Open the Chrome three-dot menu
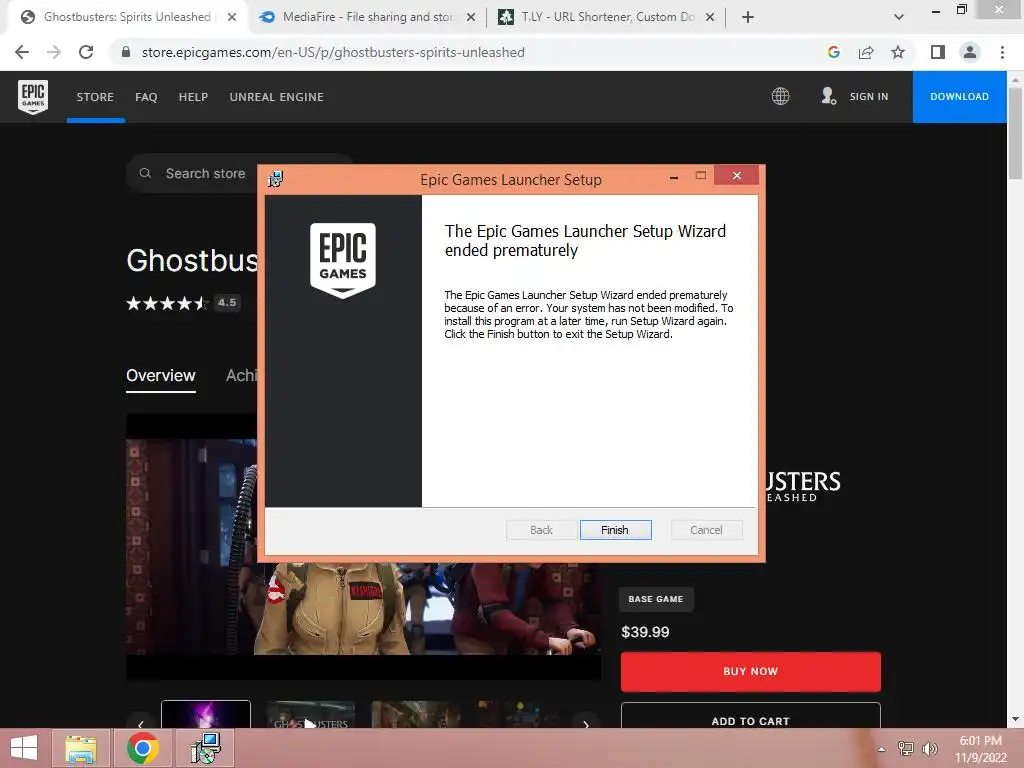This screenshot has height=768, width=1024. pyautogui.click(x=1002, y=52)
